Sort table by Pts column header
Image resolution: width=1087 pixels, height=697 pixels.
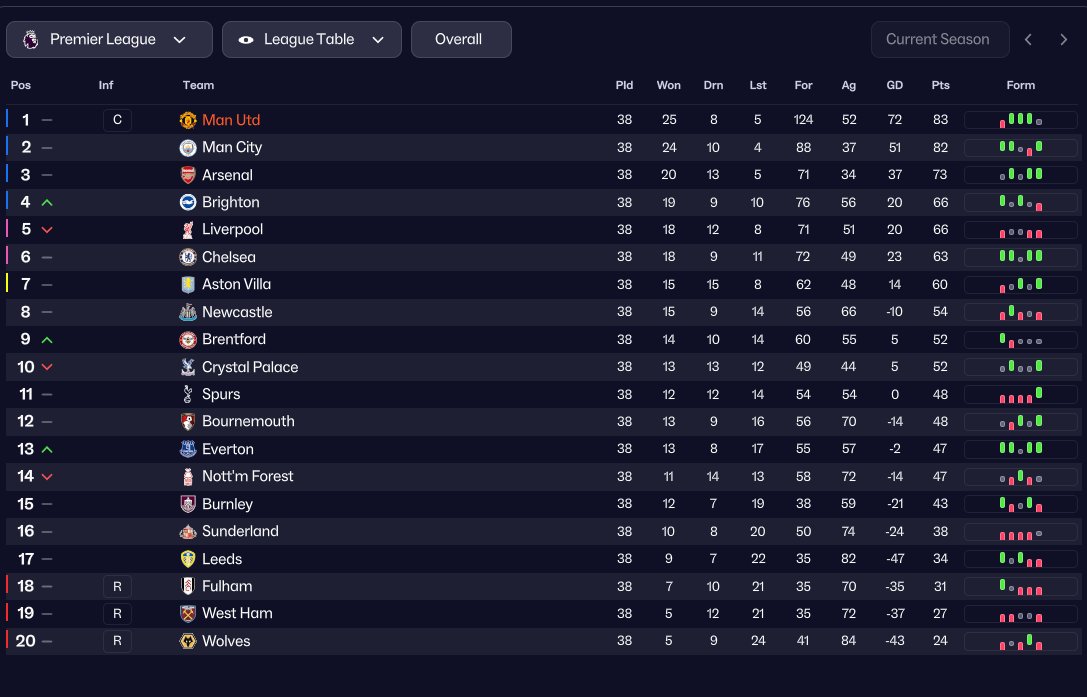[x=940, y=85]
